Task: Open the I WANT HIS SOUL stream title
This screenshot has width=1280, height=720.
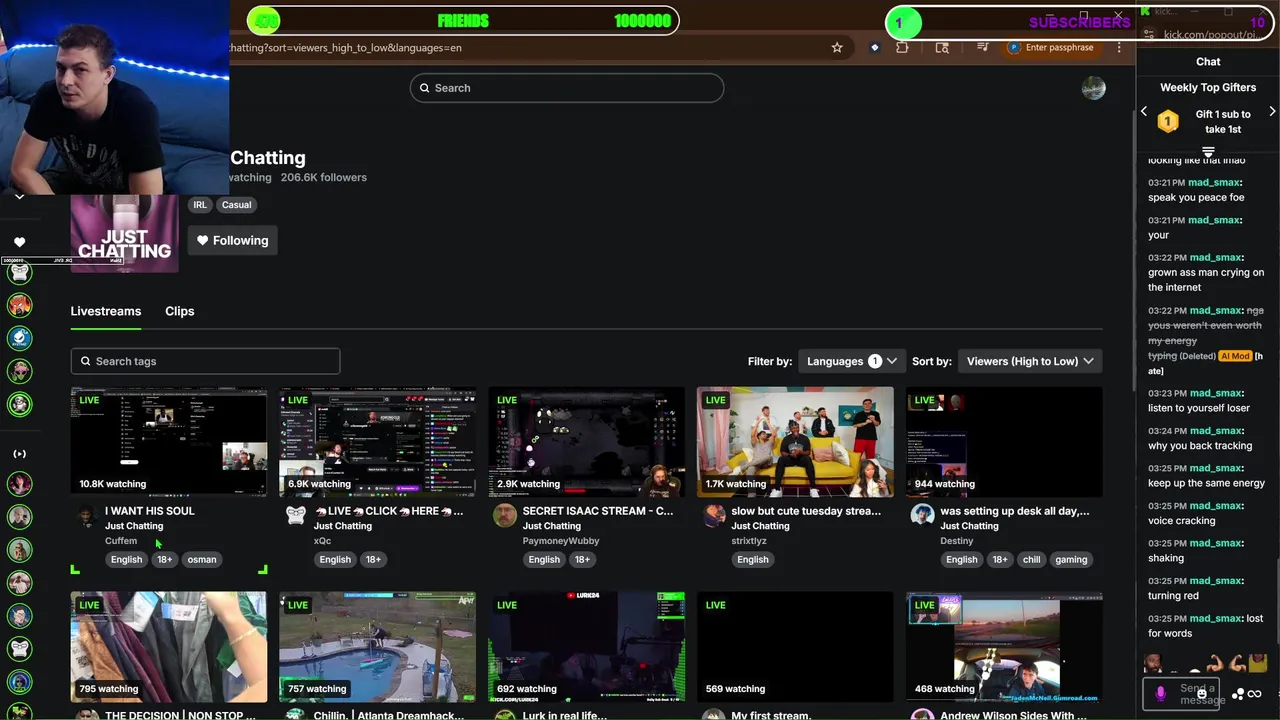Action: coord(150,511)
